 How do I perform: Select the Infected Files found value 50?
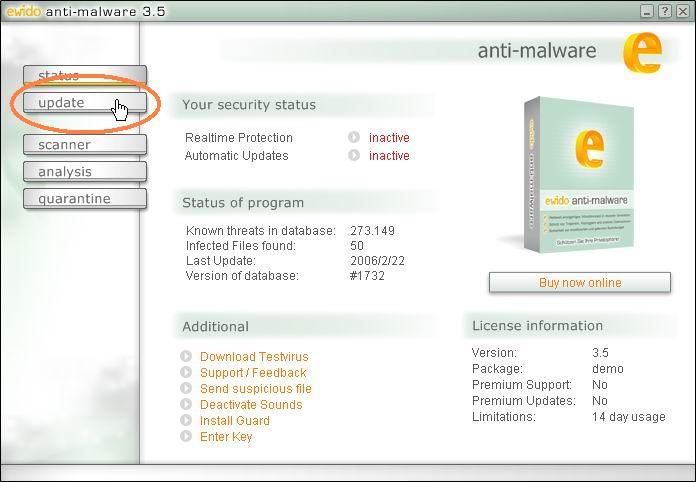357,245
